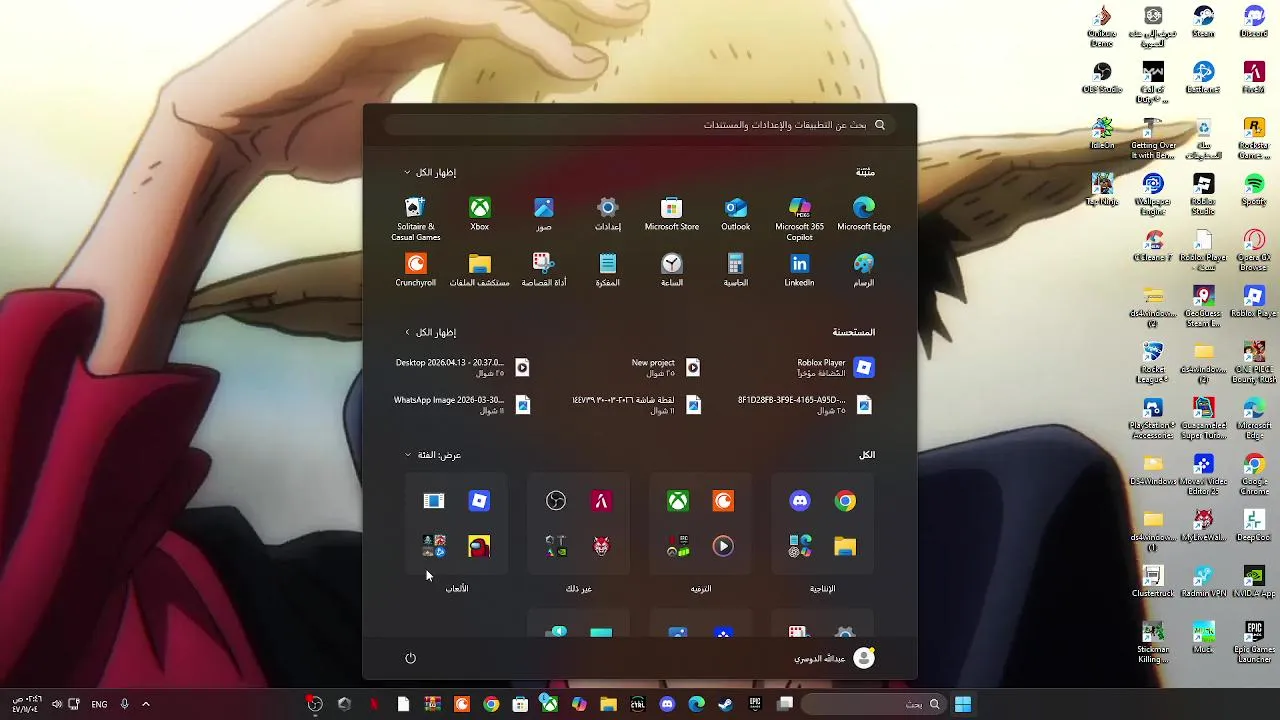Select Wallpaper Engine desktop shortcut
Screen dimensions: 1280x720
coord(1153,194)
